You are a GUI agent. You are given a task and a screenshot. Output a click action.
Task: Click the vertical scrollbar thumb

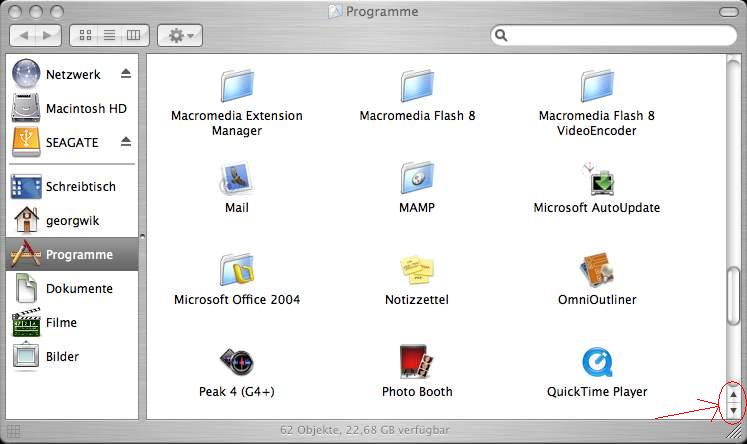(733, 297)
